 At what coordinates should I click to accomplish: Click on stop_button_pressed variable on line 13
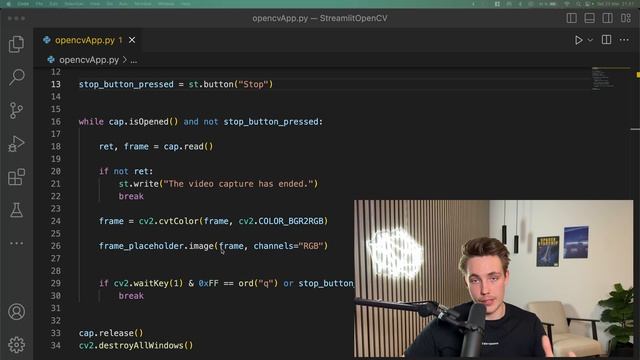pyautogui.click(x=126, y=84)
